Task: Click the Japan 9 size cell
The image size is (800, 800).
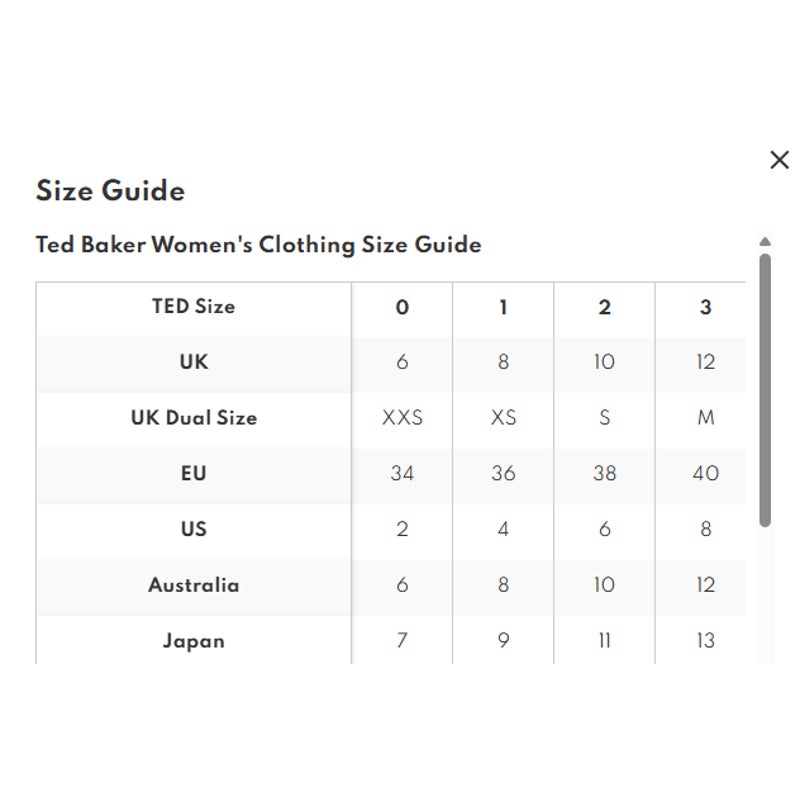Action: coord(504,641)
